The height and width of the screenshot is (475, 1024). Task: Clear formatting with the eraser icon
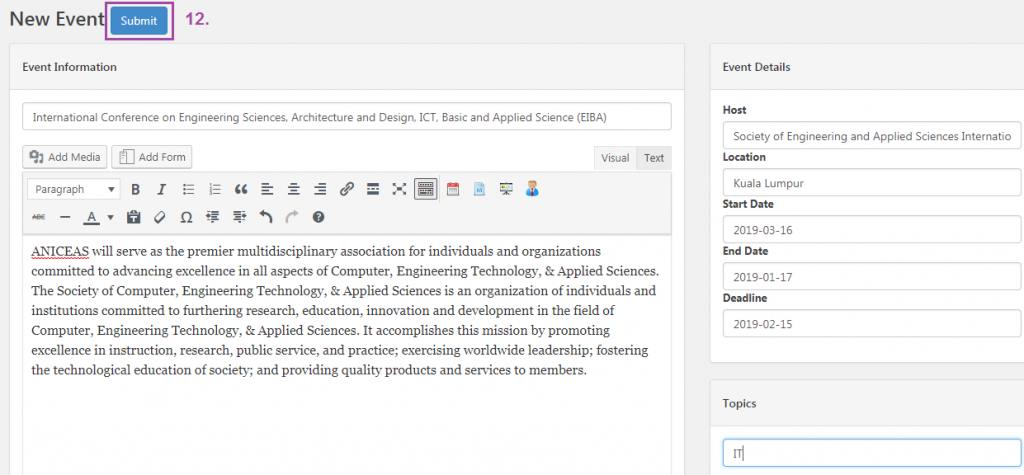[160, 217]
